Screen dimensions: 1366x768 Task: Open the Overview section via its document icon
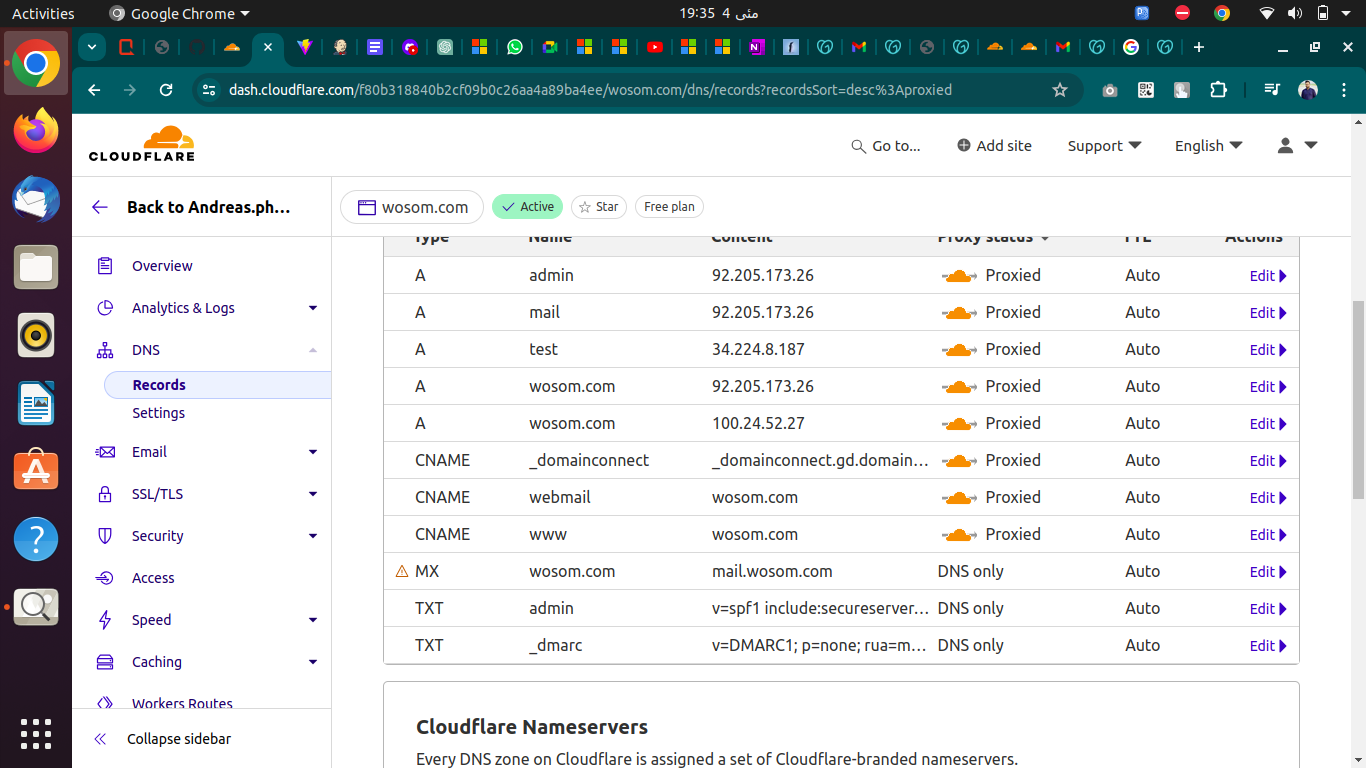point(105,266)
